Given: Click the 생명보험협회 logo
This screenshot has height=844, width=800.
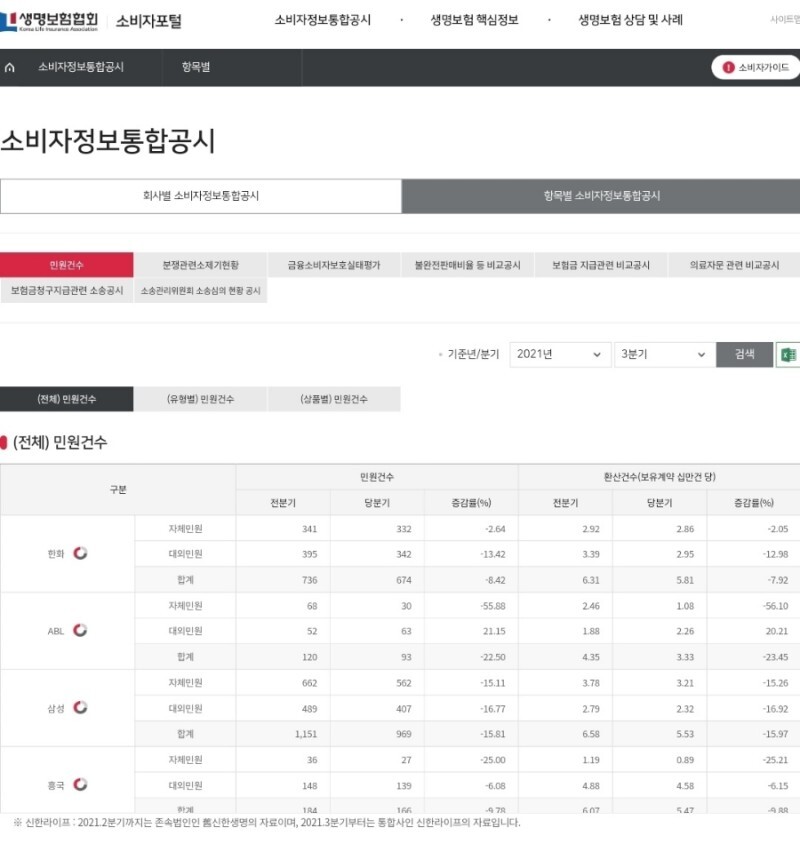Looking at the screenshot, I should (50, 21).
